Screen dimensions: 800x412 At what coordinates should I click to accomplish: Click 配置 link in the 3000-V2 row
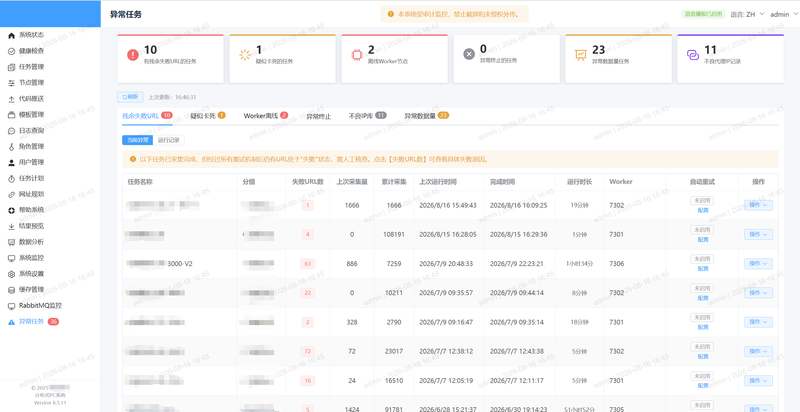[703, 269]
